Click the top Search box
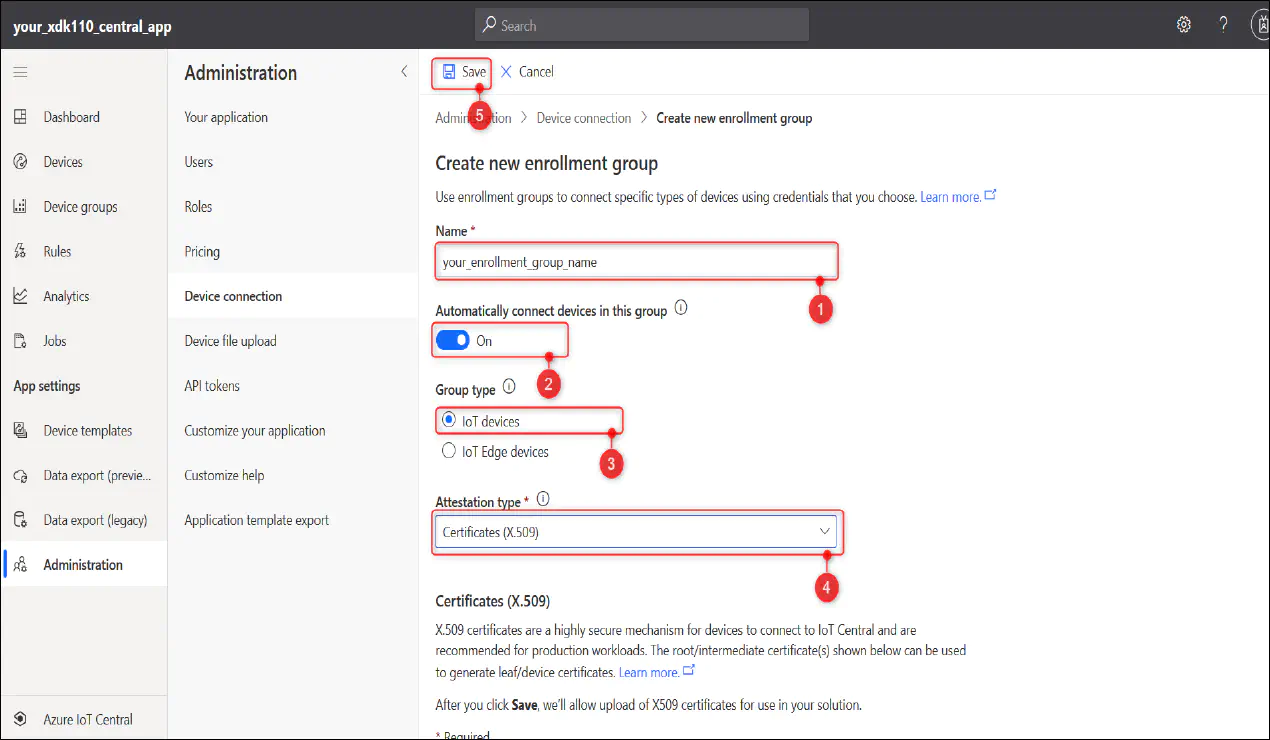Viewport: 1270px width, 740px height. pyautogui.click(x=641, y=25)
